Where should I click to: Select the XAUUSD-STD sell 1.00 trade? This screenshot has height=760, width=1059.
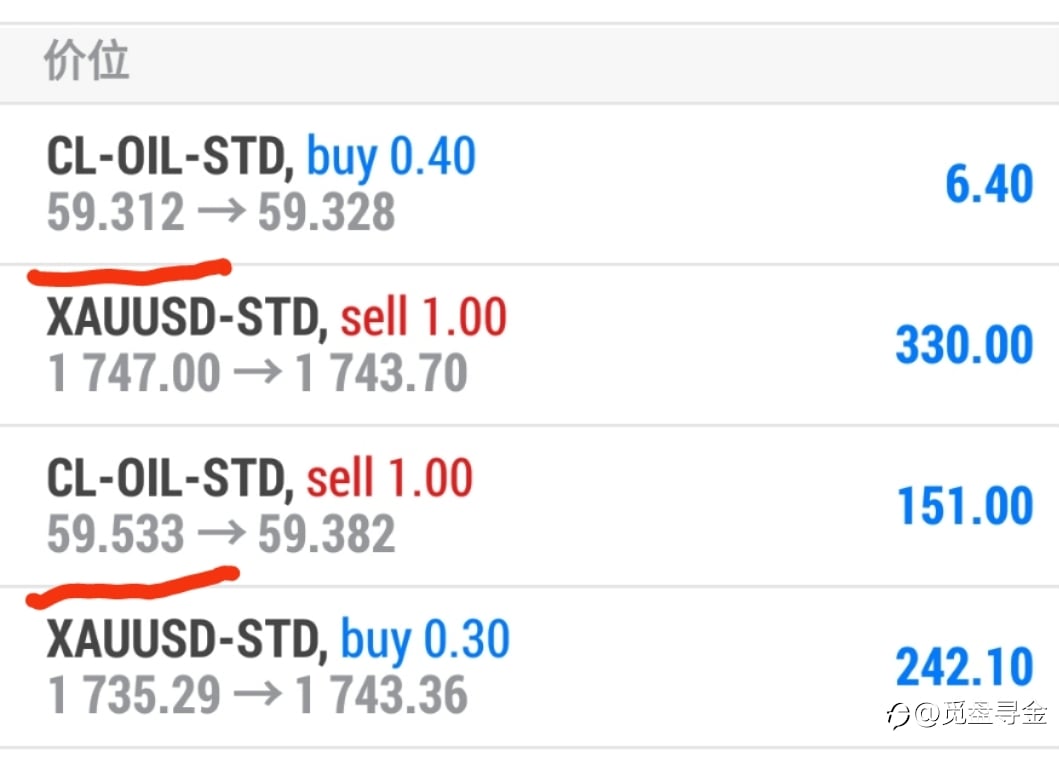(x=530, y=345)
